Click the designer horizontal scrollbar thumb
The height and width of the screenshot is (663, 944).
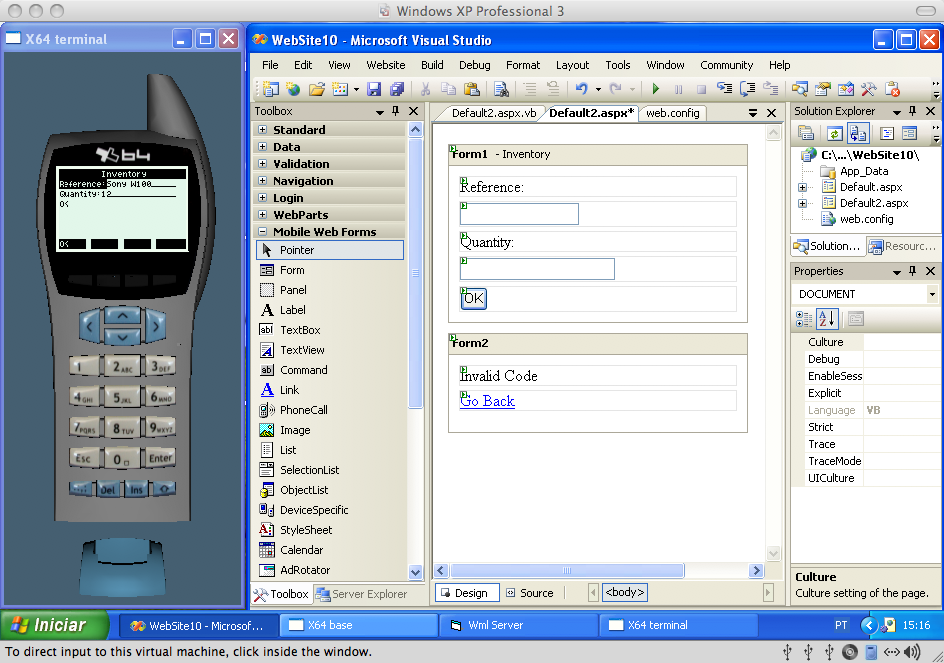coord(567,570)
